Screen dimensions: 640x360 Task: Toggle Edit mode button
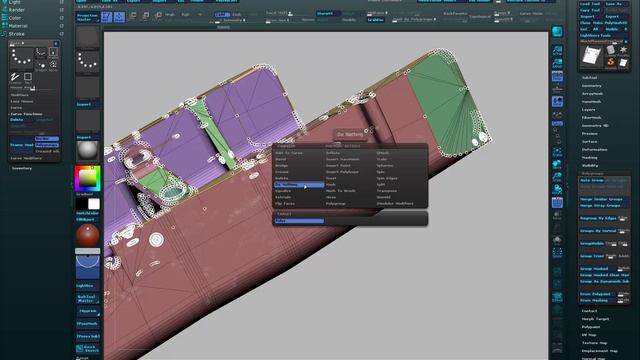pos(107,17)
